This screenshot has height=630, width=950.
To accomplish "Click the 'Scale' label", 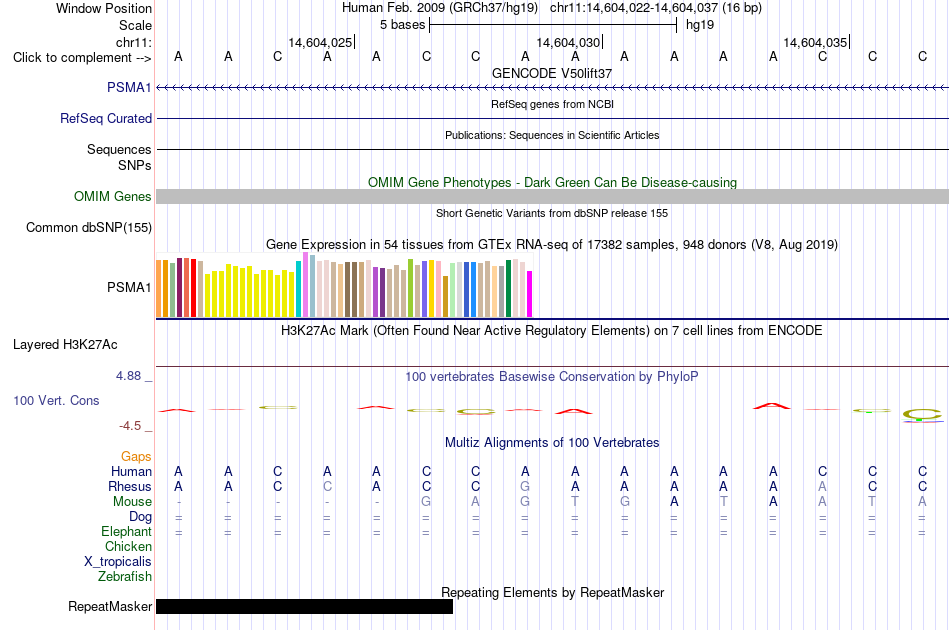I will click(135, 25).
